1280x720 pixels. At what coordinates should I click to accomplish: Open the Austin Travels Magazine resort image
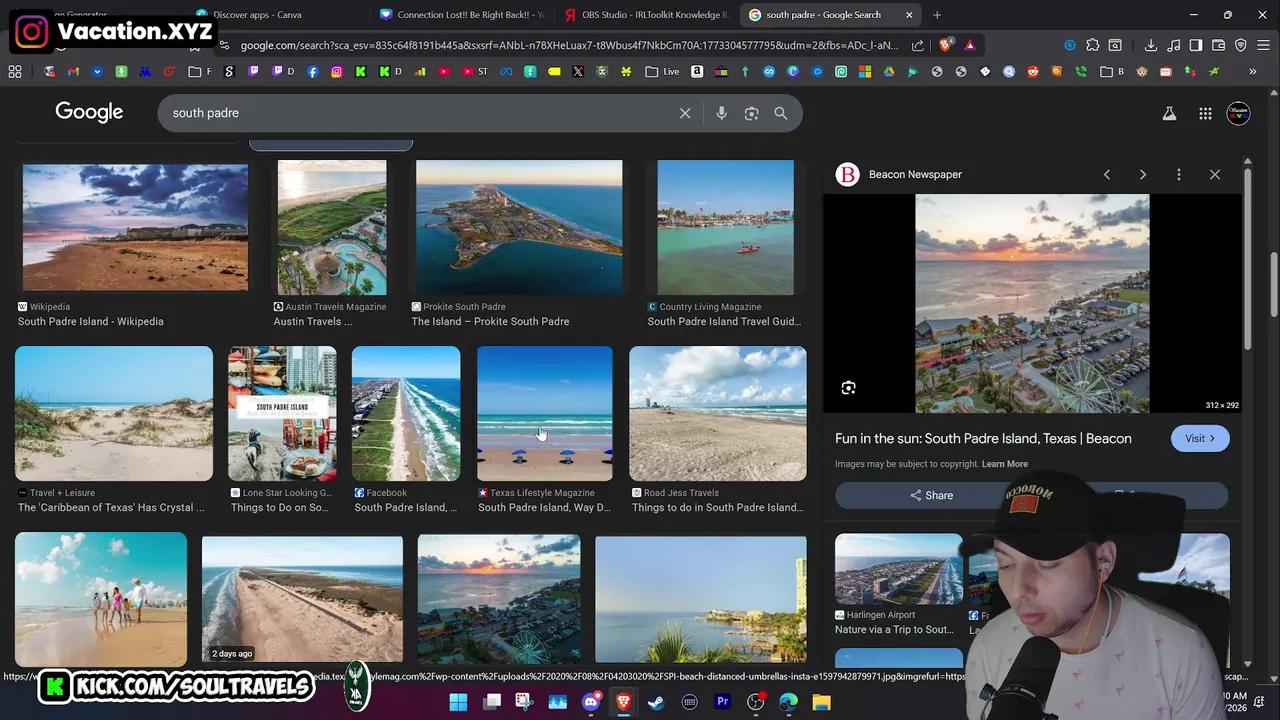click(332, 228)
